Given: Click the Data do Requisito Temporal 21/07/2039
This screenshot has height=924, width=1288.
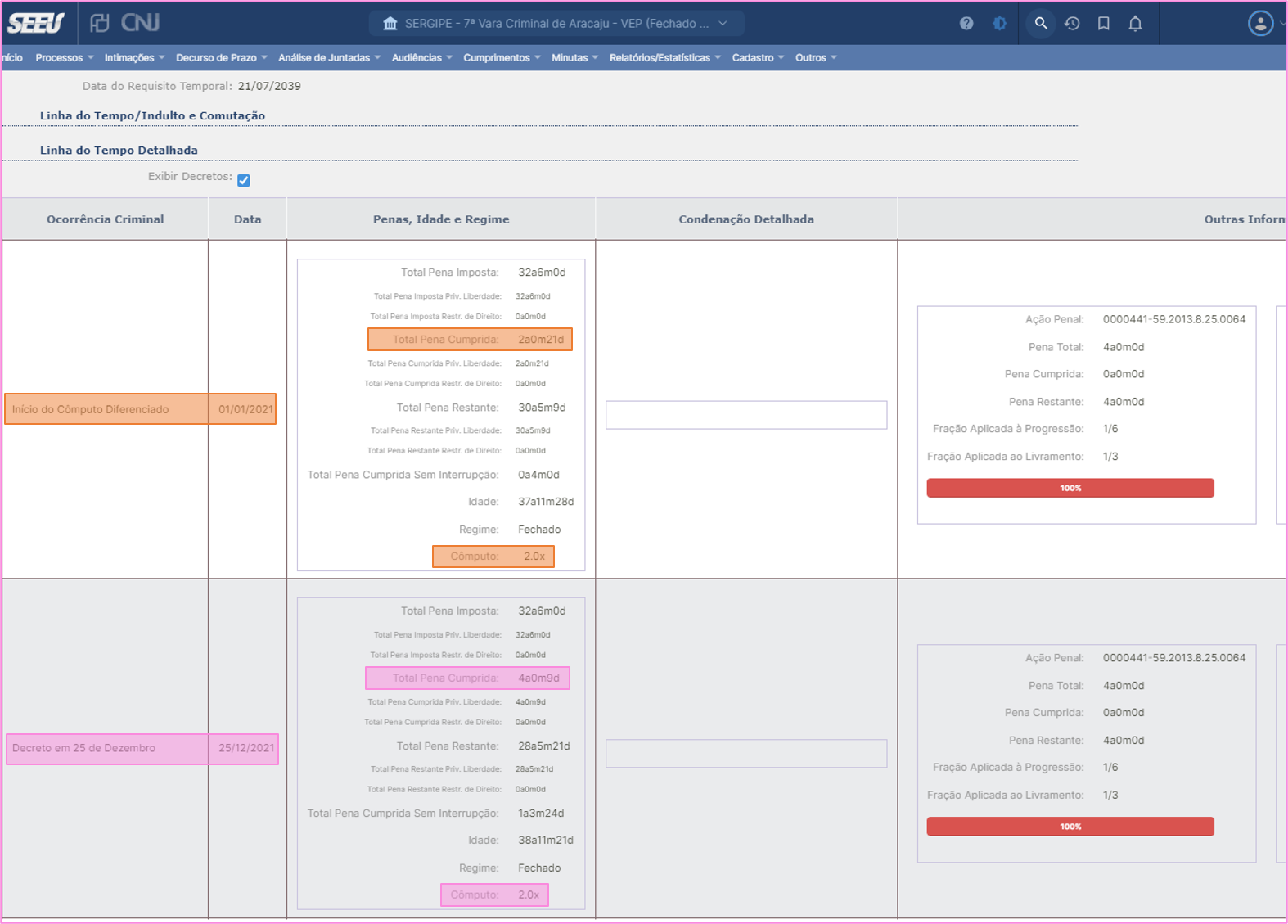Looking at the screenshot, I should click(x=269, y=87).
